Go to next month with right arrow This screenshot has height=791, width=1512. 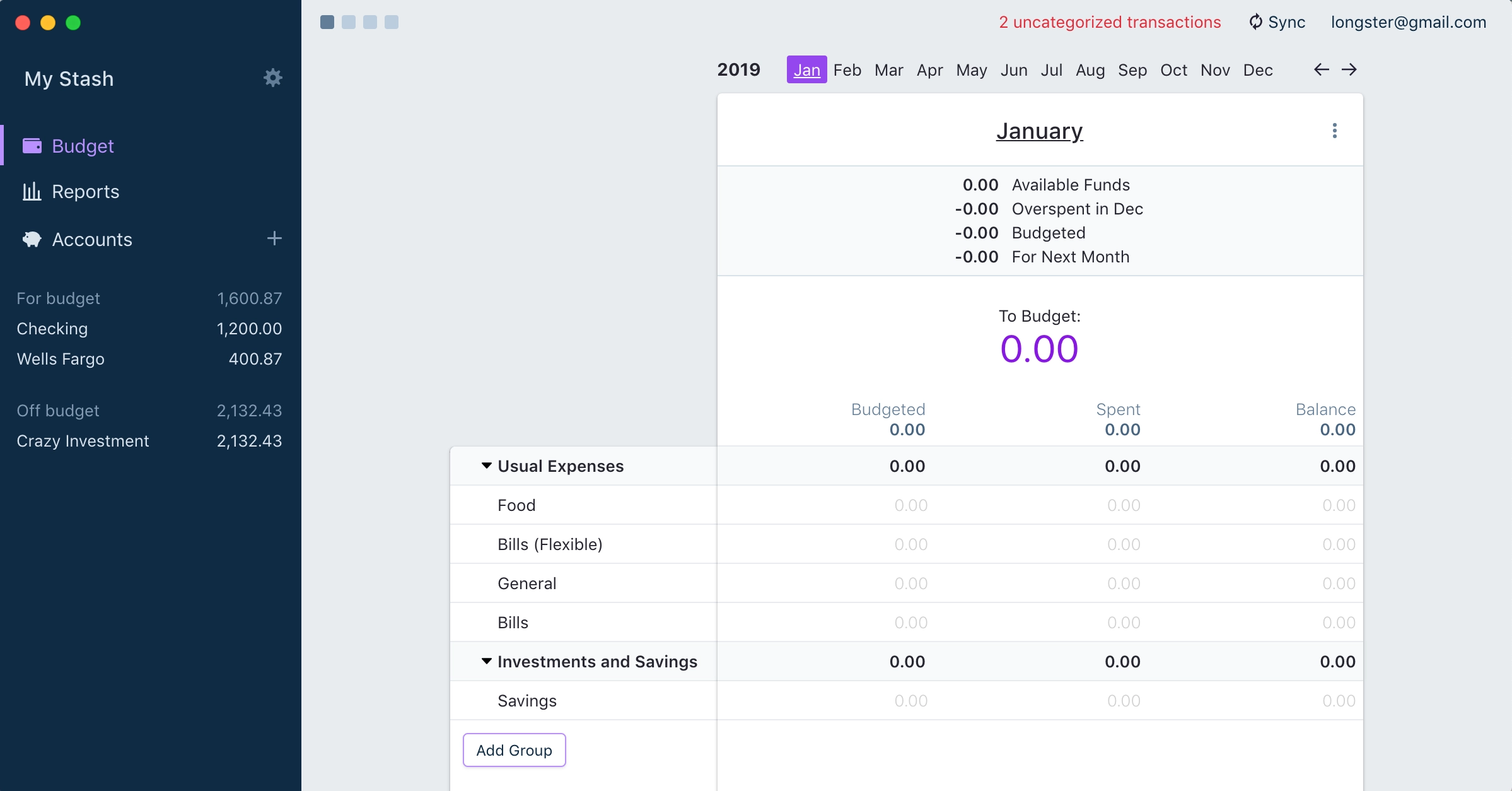click(x=1349, y=69)
